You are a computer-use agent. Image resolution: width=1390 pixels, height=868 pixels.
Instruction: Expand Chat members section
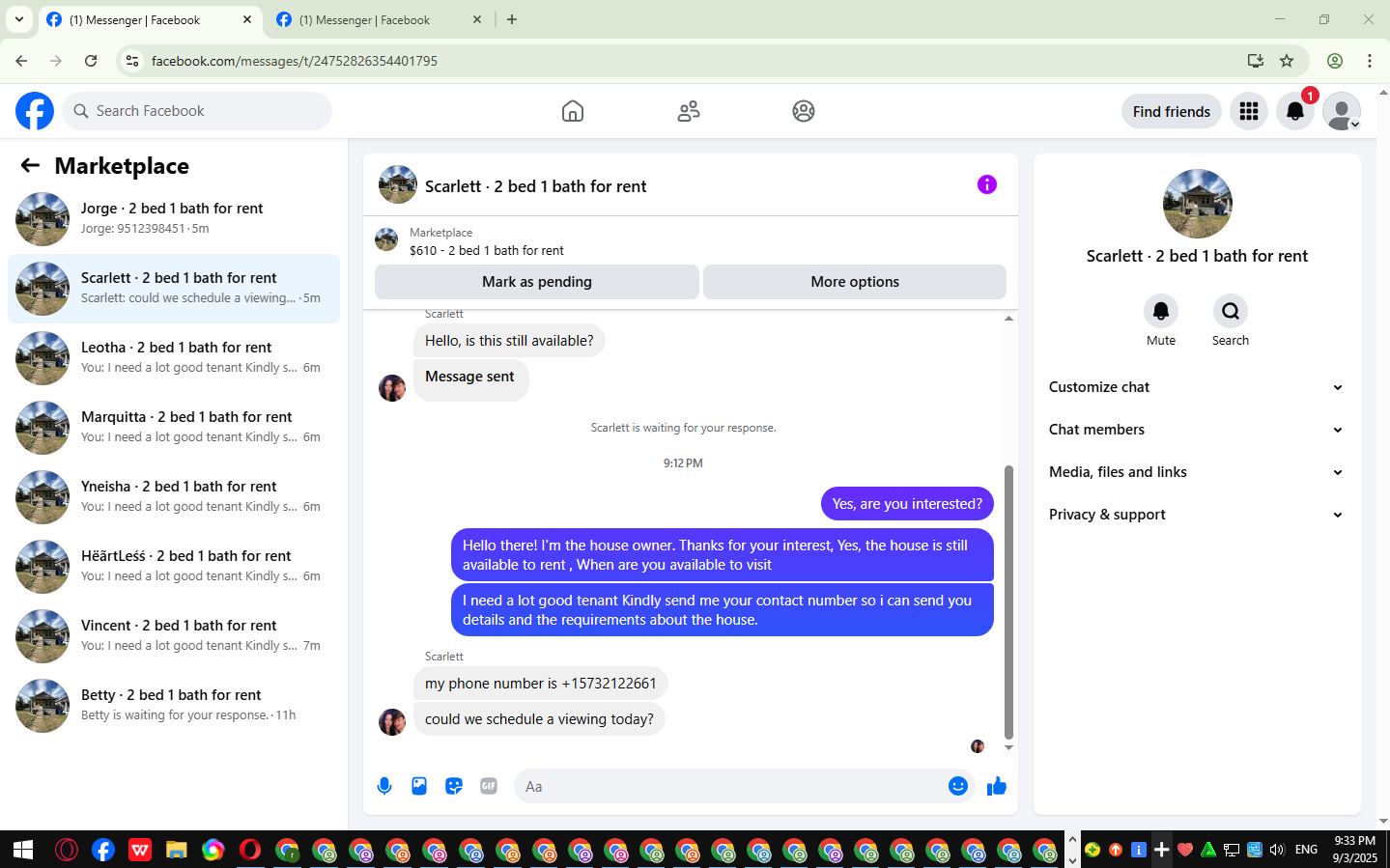(1196, 430)
